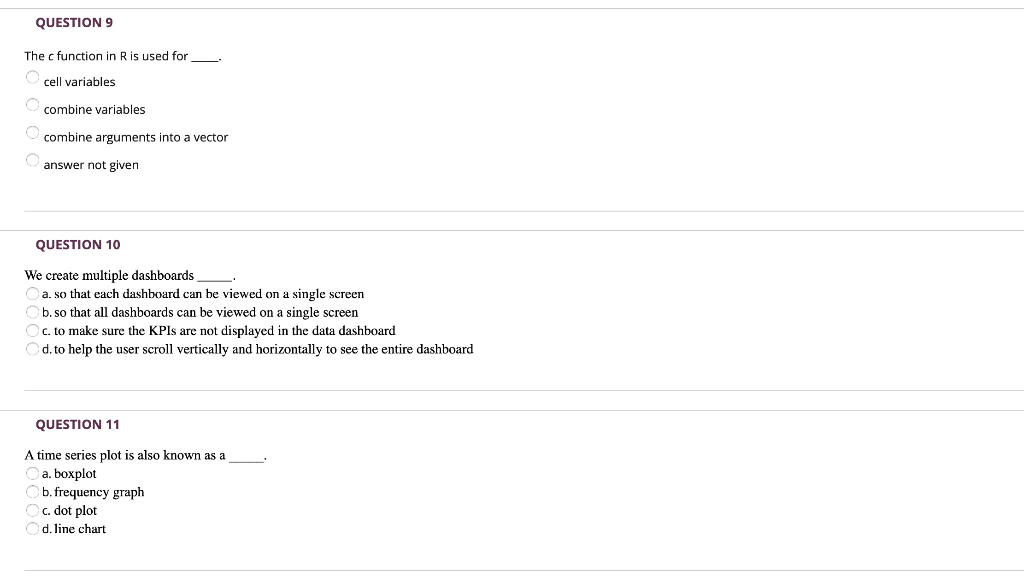Choose option c about KPIs in Question 10
Viewport: 1024px width, 577px height.
click(31, 330)
